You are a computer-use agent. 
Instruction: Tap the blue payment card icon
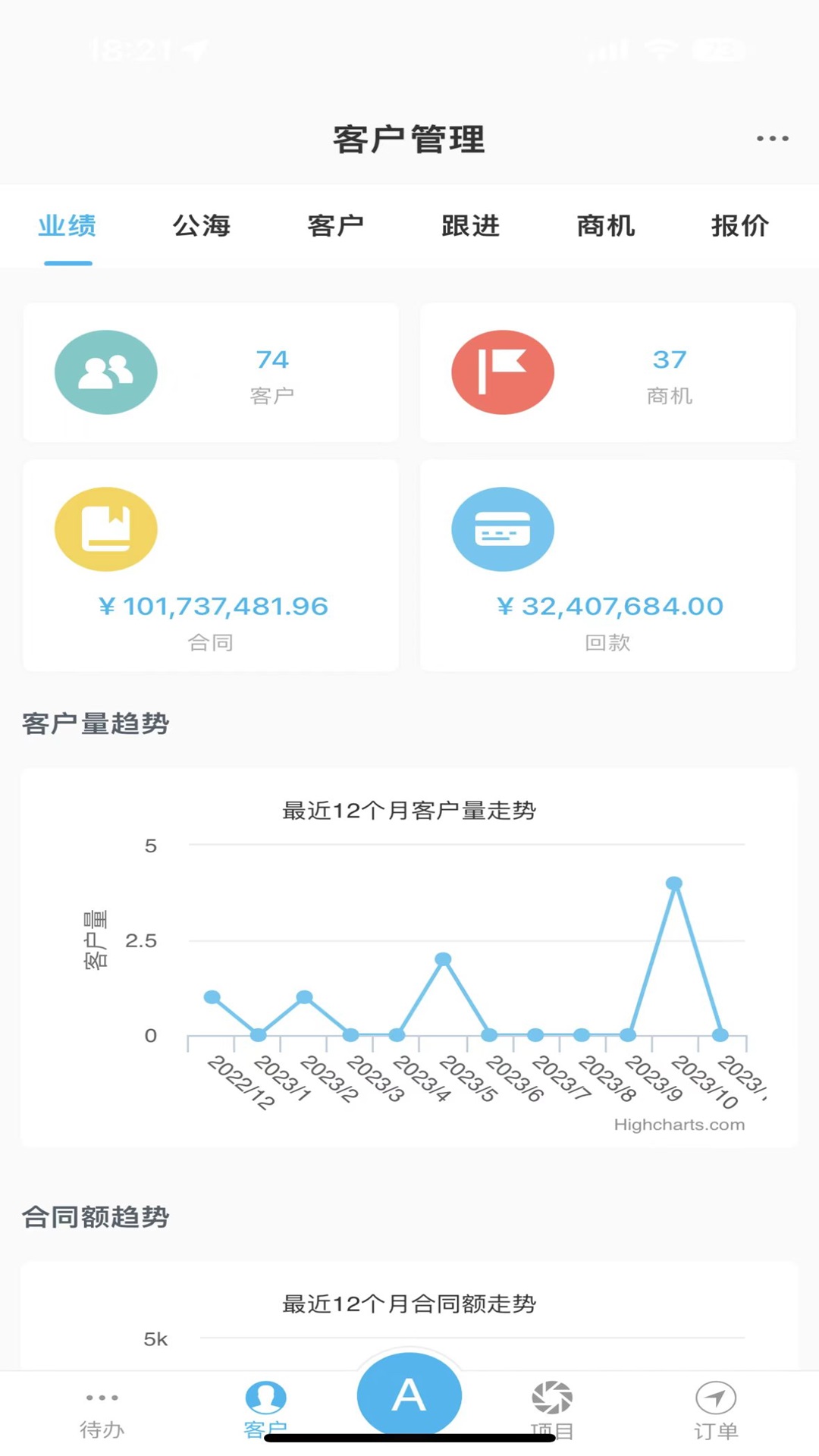pyautogui.click(x=503, y=529)
